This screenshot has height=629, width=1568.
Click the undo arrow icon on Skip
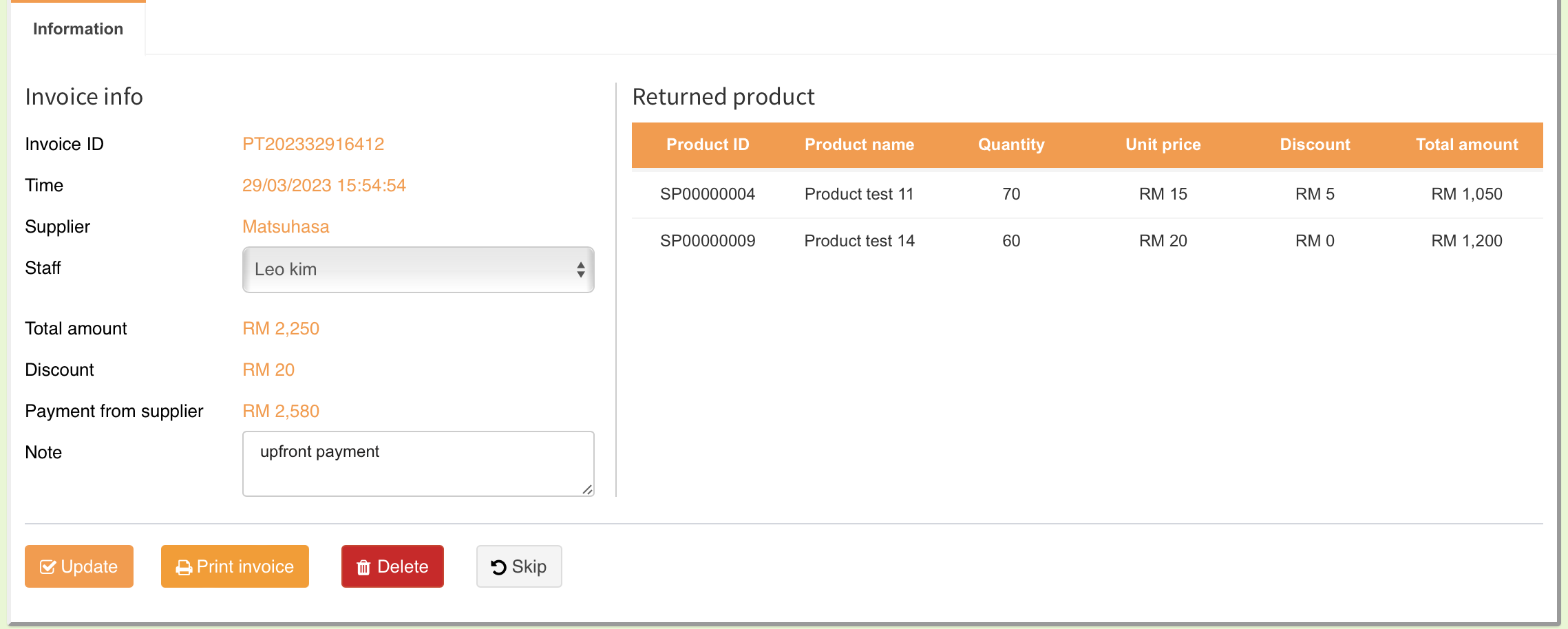coord(498,567)
